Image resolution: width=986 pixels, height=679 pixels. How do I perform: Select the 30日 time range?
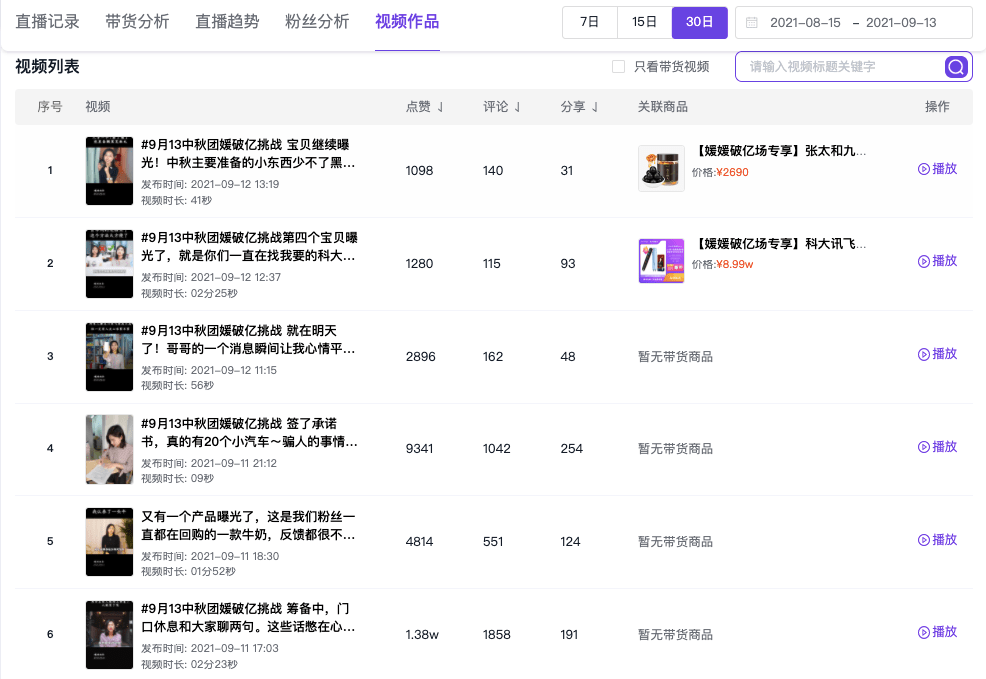click(699, 23)
